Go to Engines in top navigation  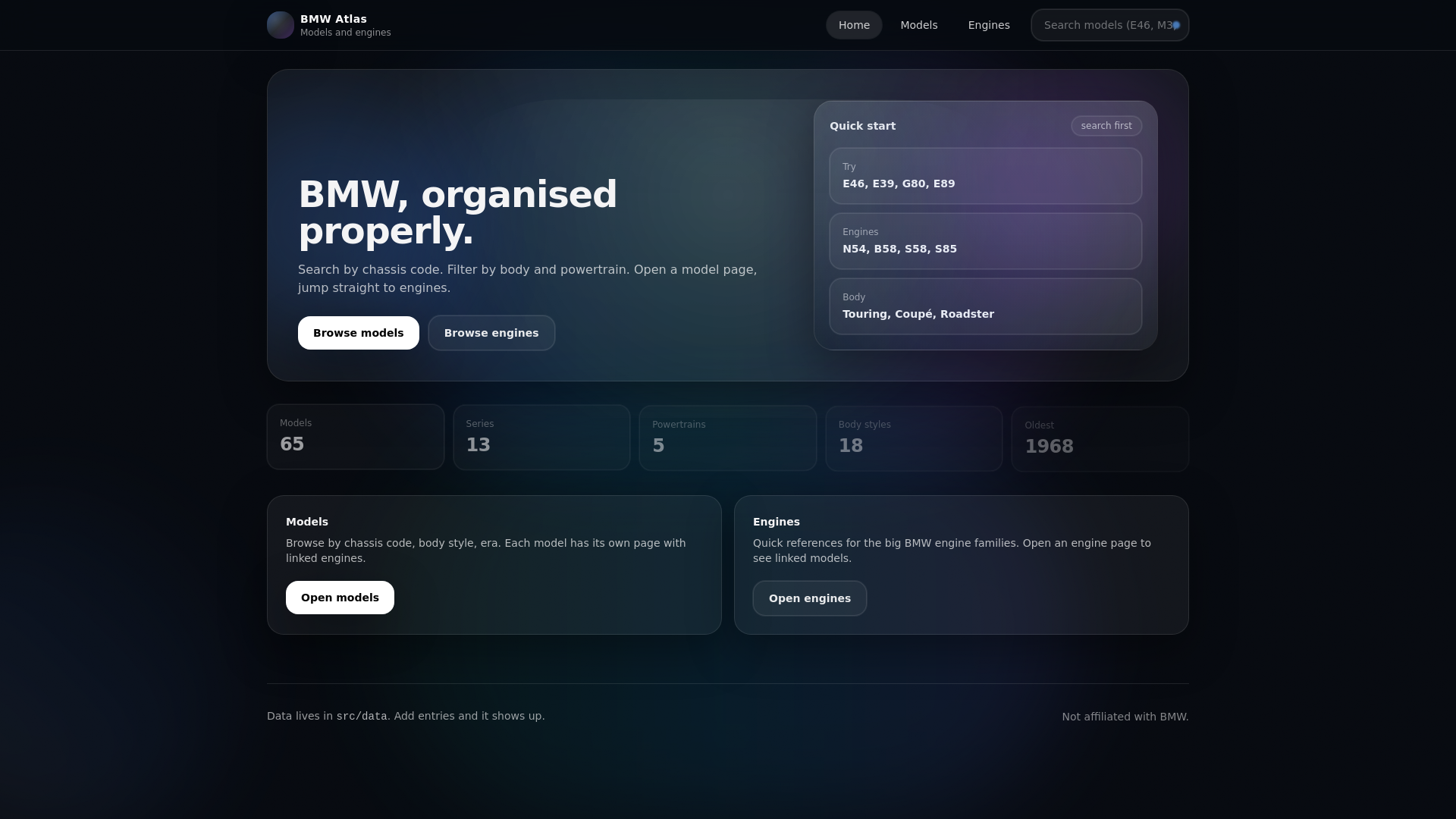click(x=989, y=25)
